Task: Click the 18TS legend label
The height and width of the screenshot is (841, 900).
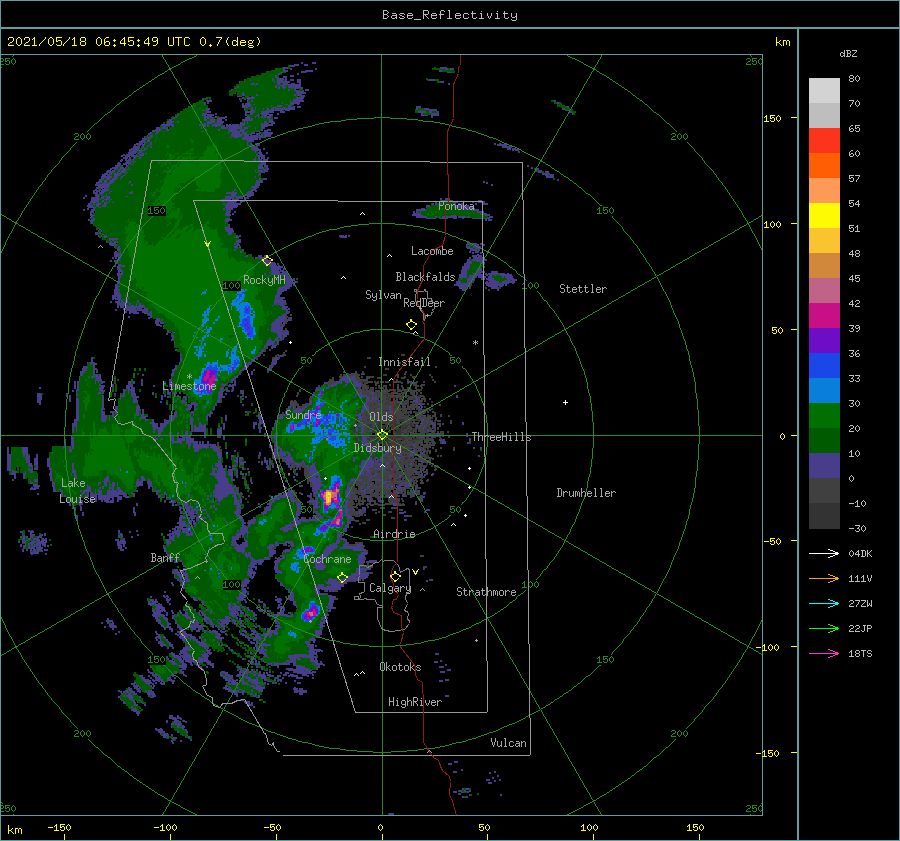Action: [x=860, y=653]
